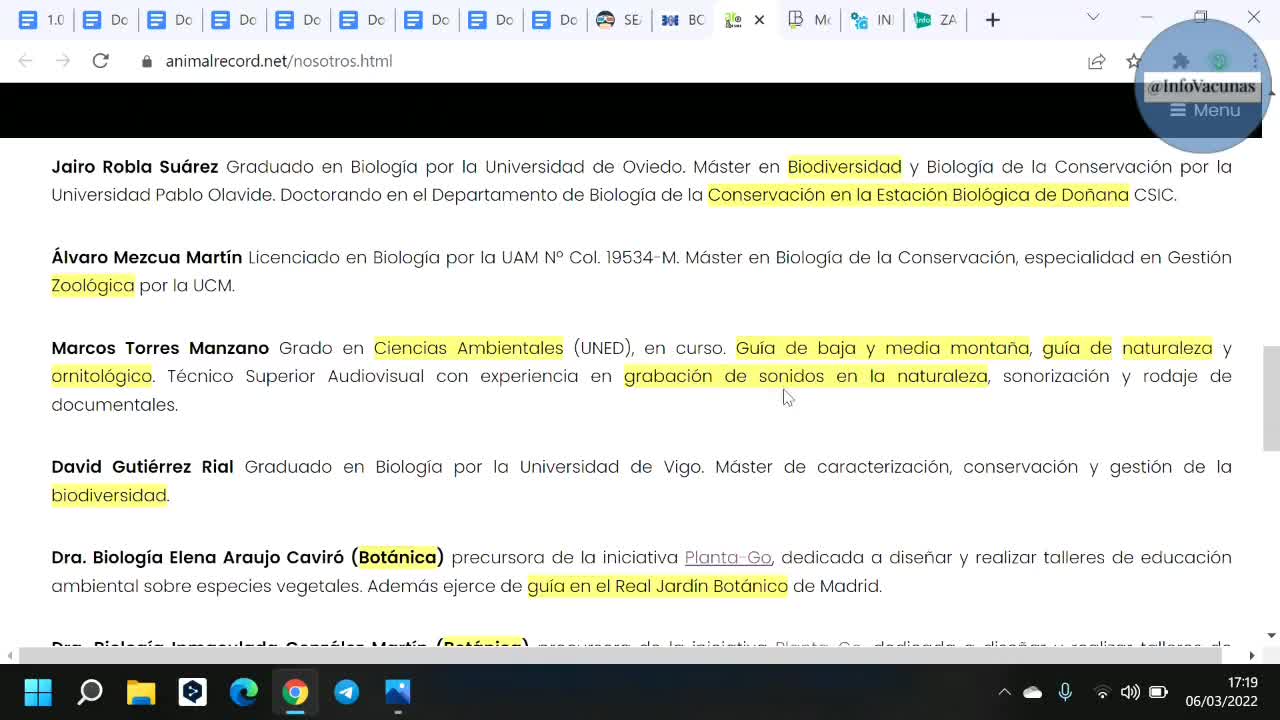This screenshot has height=720, width=1280.
Task: Click the name 'Jairo Robla Suárez'
Action: point(135,167)
